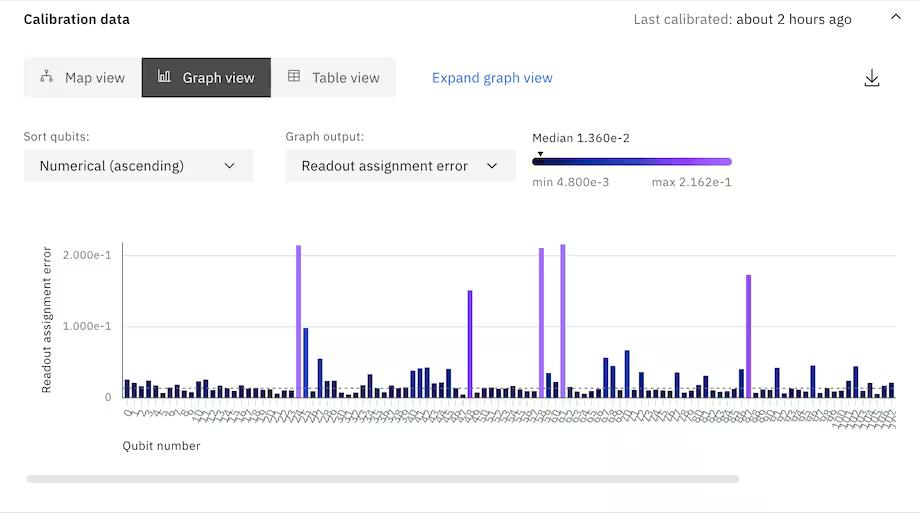The image size is (920, 519).
Task: Open the Table view tab
Action: pyautogui.click(x=333, y=77)
